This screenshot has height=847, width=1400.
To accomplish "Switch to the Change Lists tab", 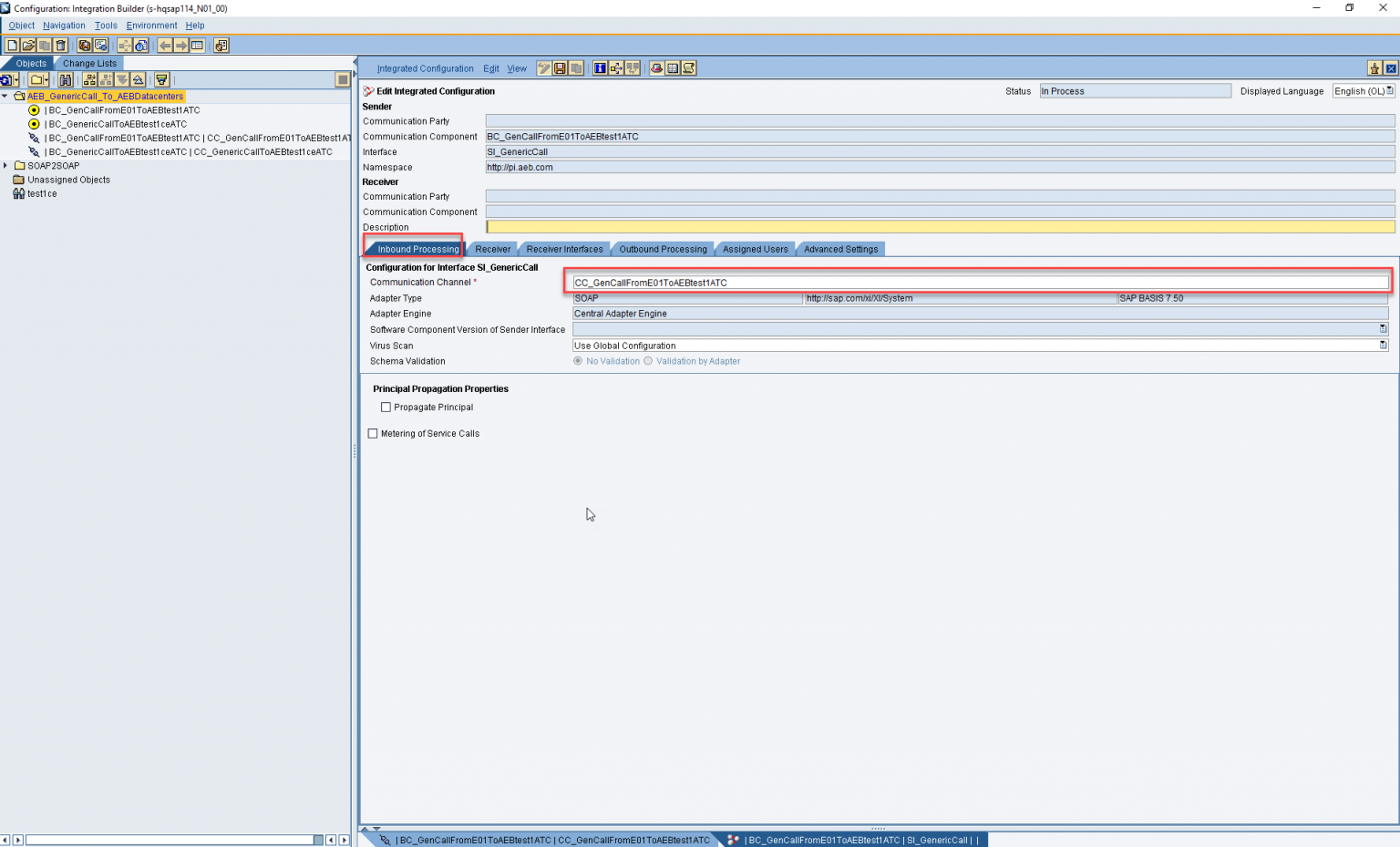I will [x=88, y=63].
